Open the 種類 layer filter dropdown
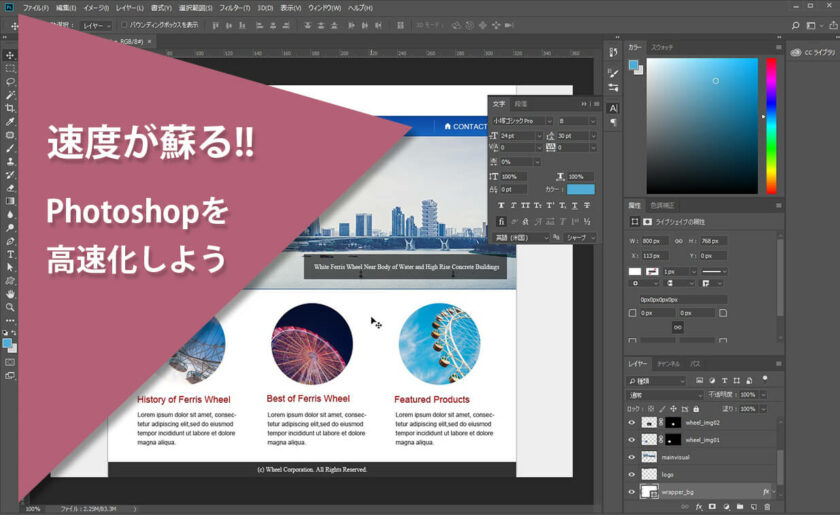This screenshot has width=840, height=515. point(656,381)
